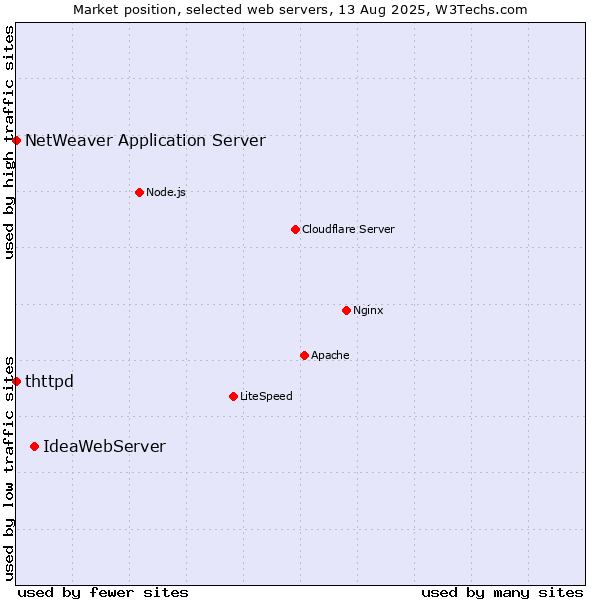Click the LiteSpeed label text

[x=266, y=396]
